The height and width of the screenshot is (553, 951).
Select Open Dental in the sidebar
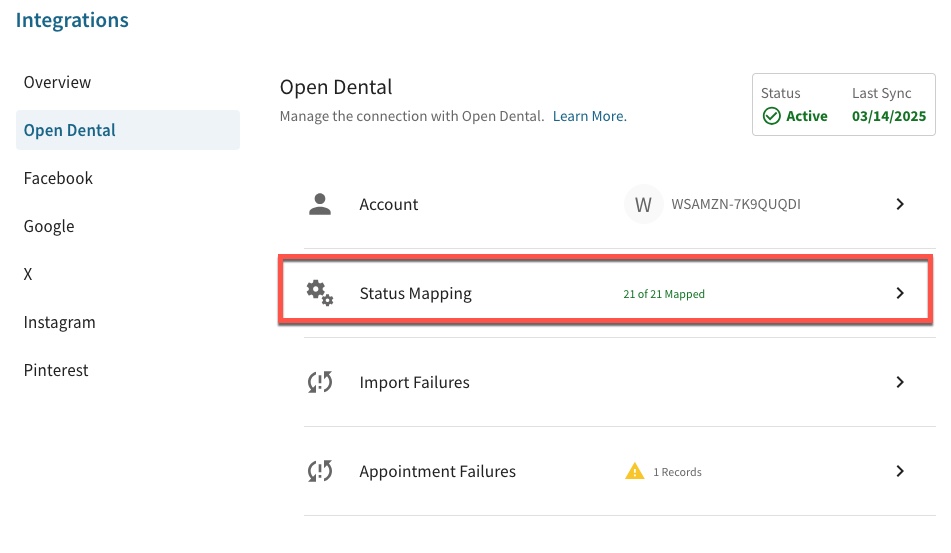pos(128,130)
